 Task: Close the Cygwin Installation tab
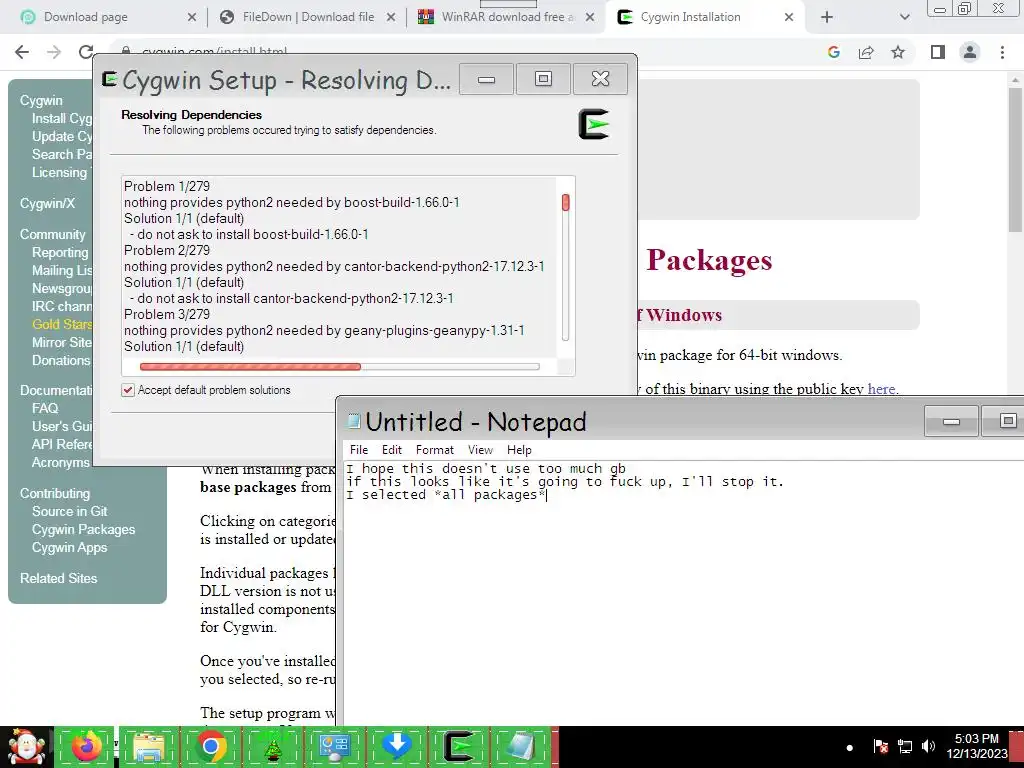click(789, 17)
